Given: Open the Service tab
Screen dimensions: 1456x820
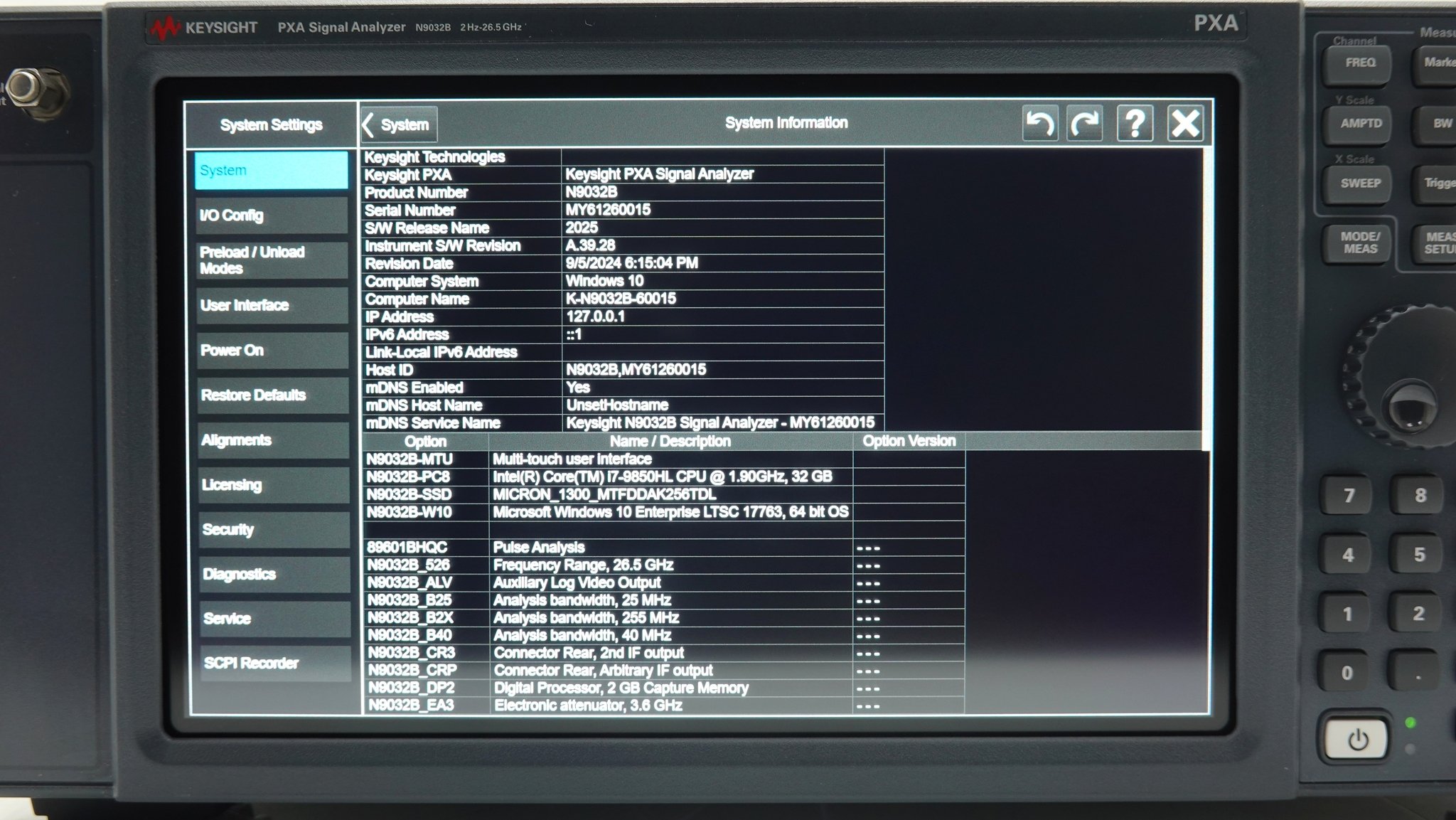Looking at the screenshot, I should coord(274,619).
